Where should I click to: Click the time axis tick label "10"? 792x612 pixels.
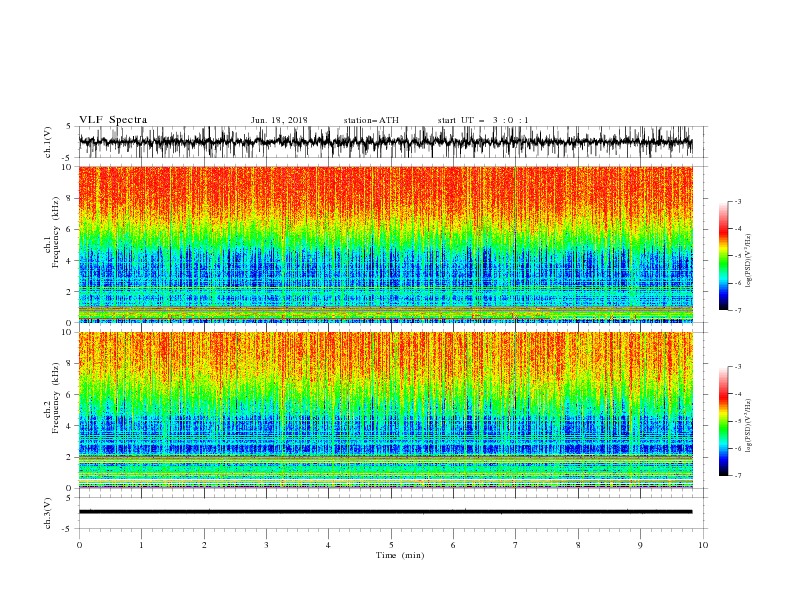703,545
